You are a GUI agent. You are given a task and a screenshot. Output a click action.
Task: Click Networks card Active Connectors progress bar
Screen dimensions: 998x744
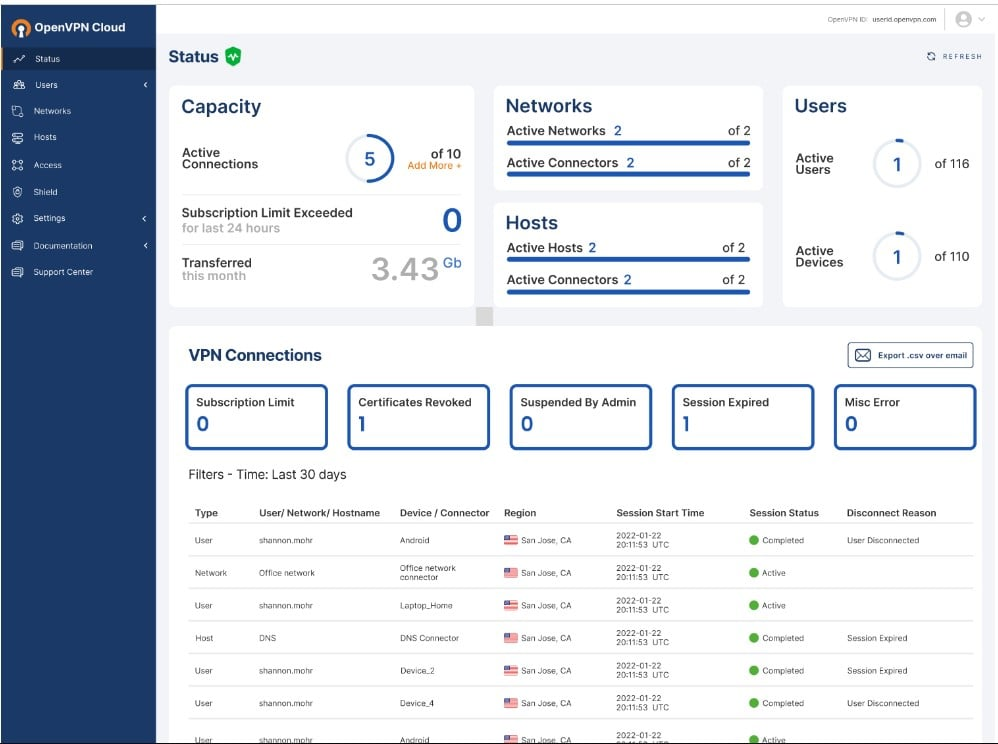(x=628, y=174)
